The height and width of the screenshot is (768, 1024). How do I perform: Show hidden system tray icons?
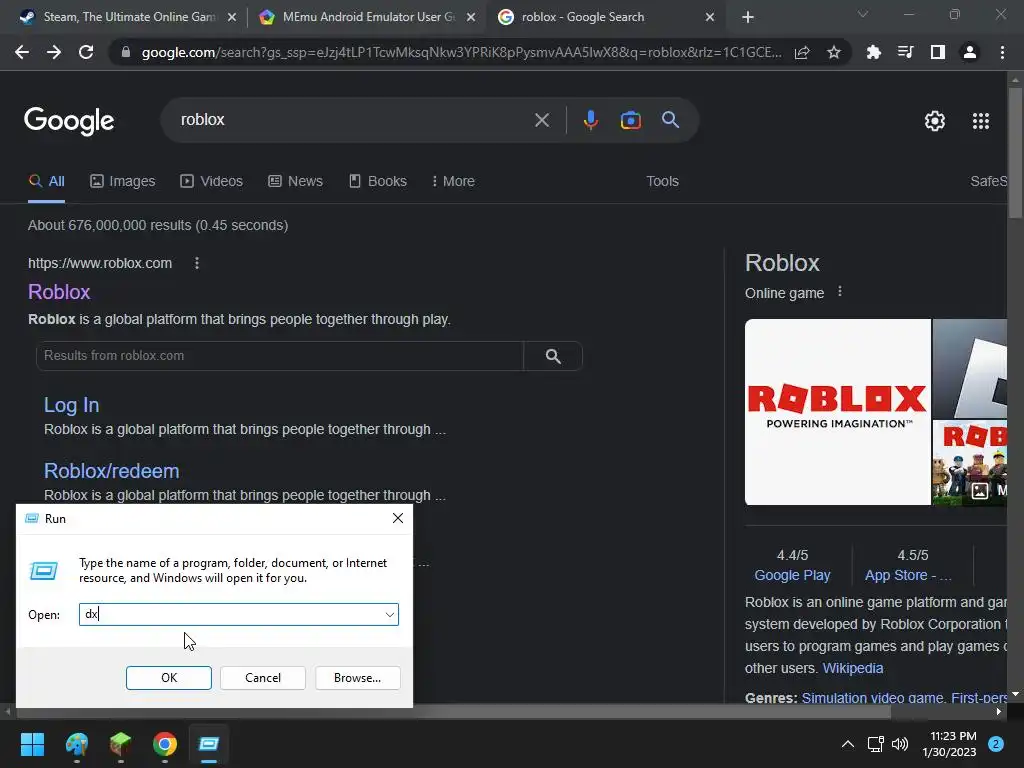click(x=847, y=744)
